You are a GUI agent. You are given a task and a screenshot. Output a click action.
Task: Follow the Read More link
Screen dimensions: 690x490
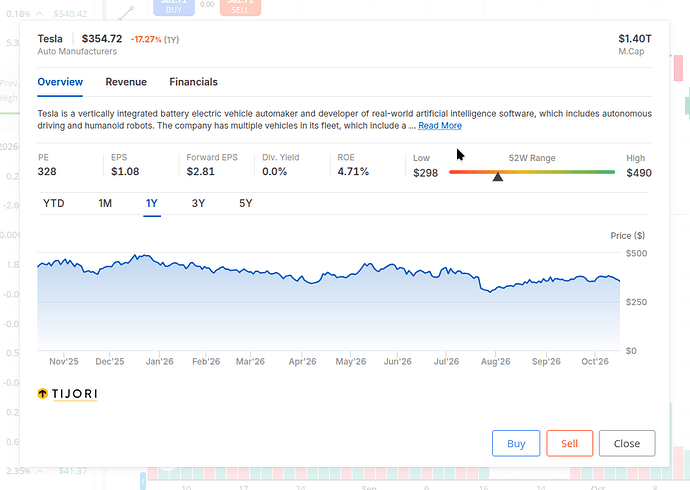[440, 126]
